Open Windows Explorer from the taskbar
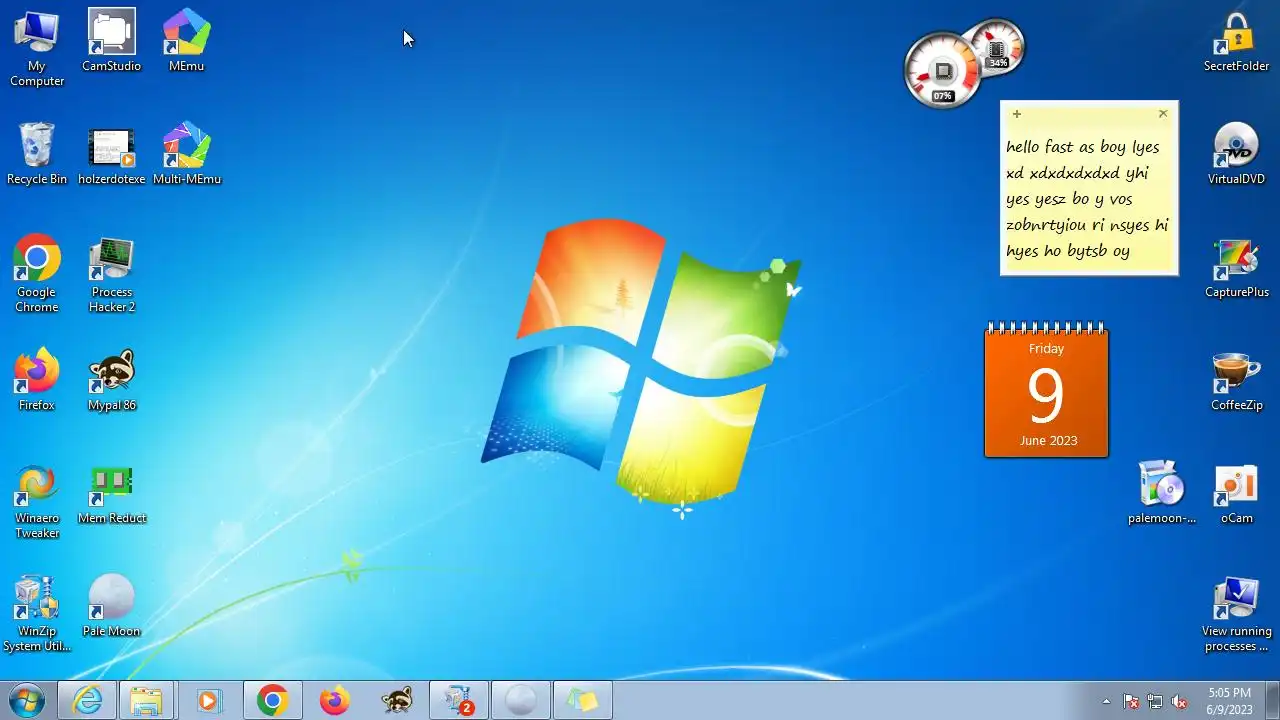Viewport: 1280px width, 720px height. pyautogui.click(x=146, y=701)
